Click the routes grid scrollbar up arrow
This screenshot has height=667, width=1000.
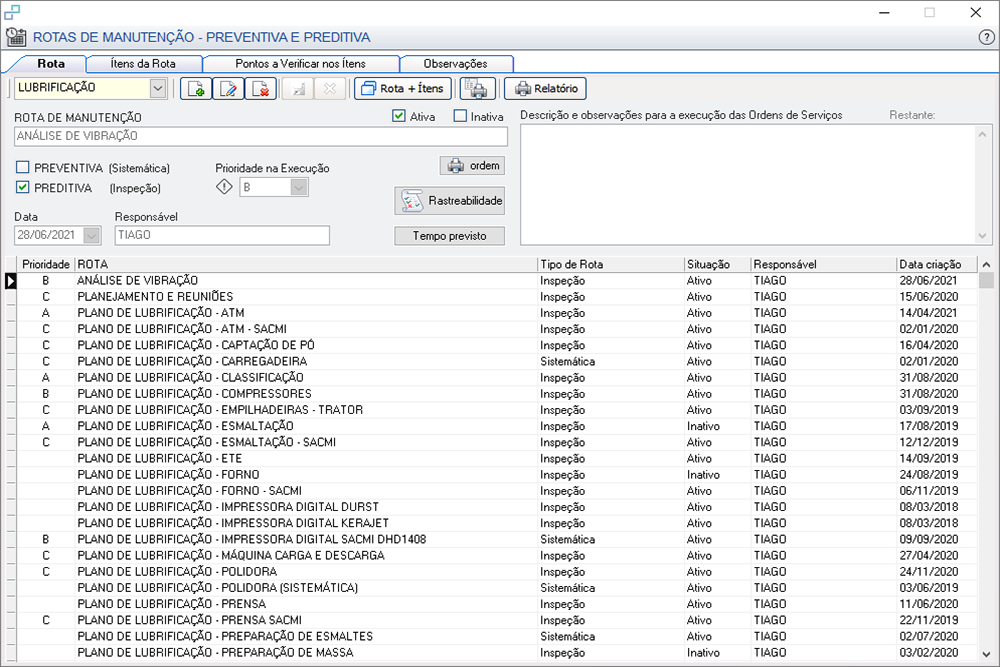[986, 264]
